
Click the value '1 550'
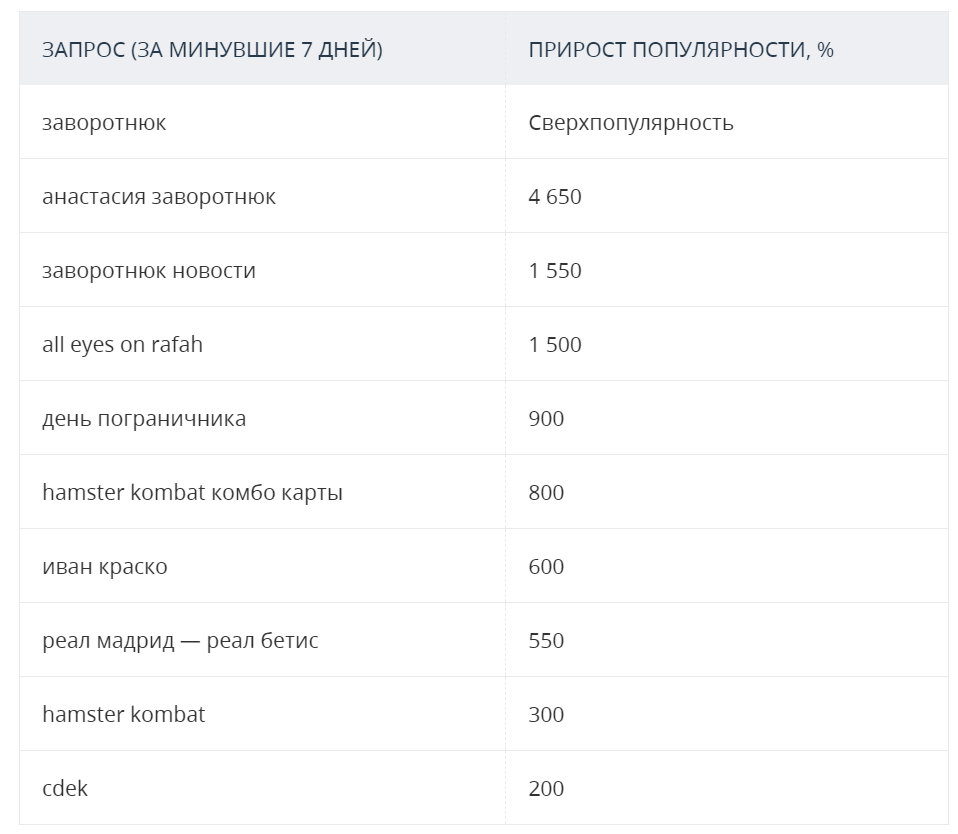pyautogui.click(x=555, y=271)
